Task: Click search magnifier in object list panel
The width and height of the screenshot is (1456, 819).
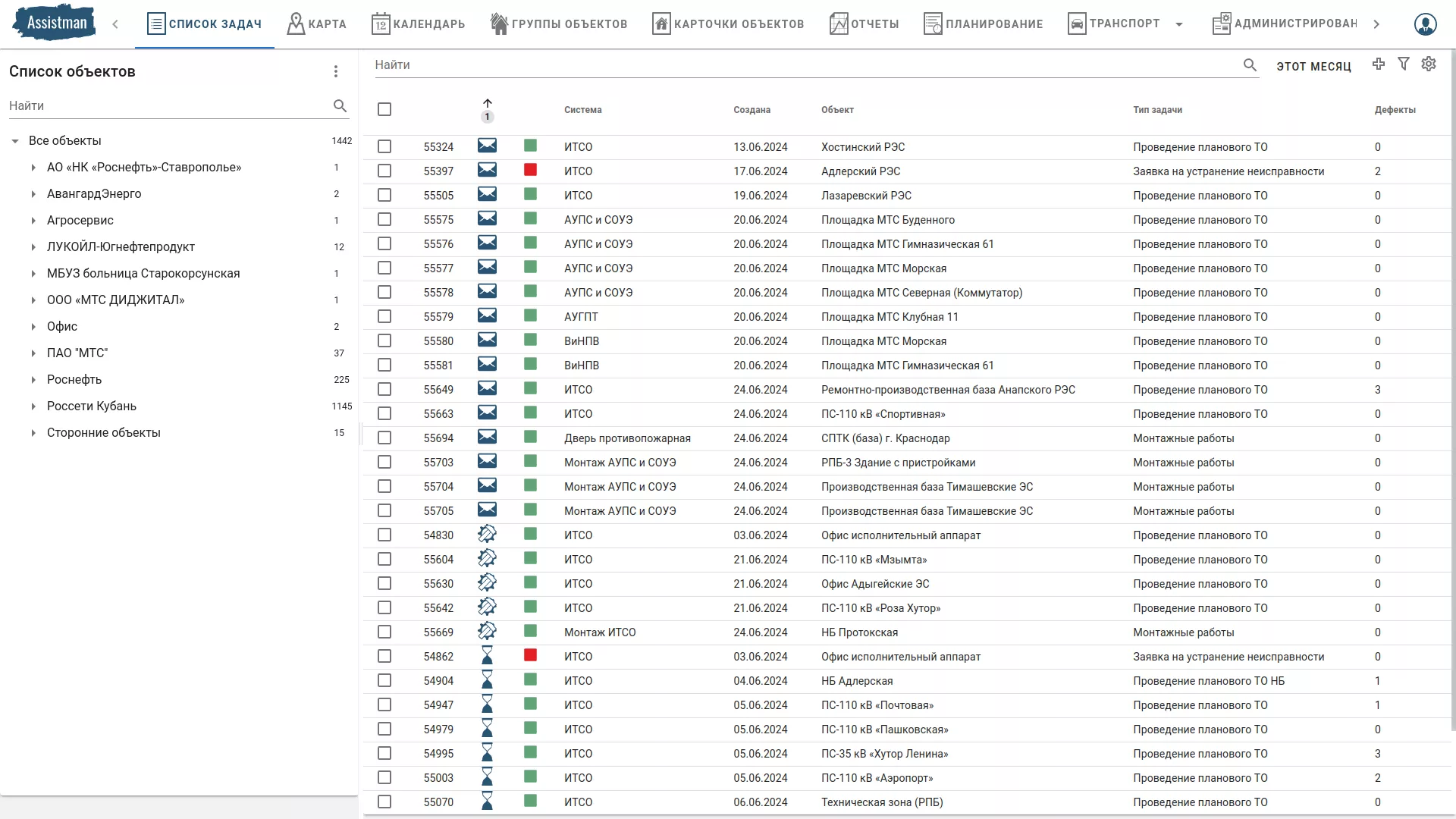Action: tap(340, 106)
